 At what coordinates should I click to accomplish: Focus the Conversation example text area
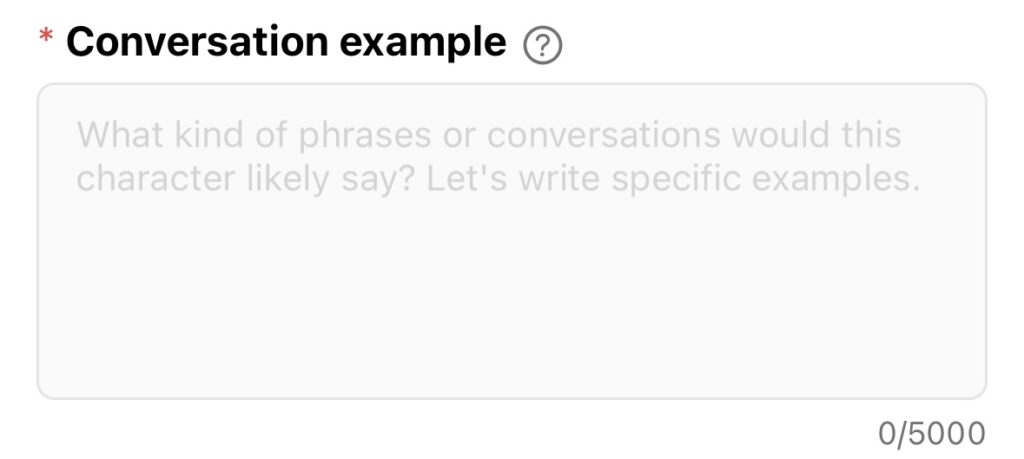(511, 241)
